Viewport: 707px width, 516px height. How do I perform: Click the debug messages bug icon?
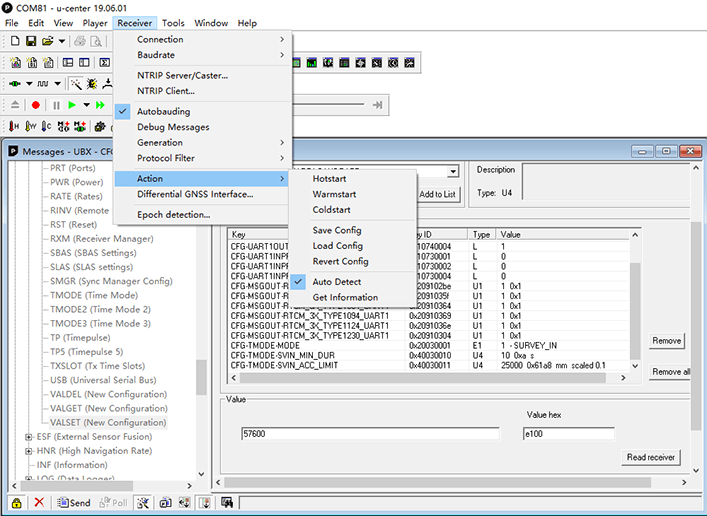92,83
